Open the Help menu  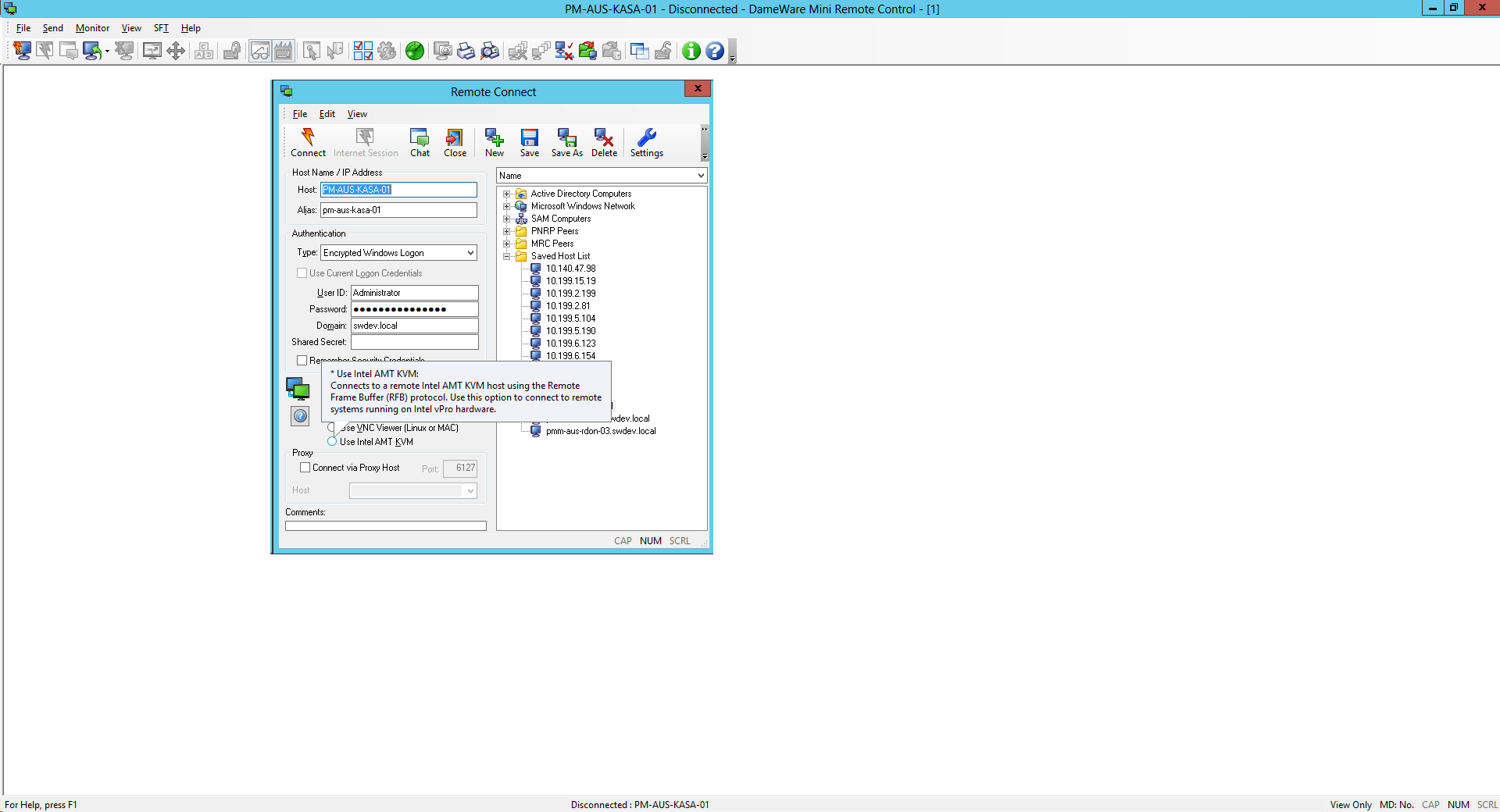(191, 28)
